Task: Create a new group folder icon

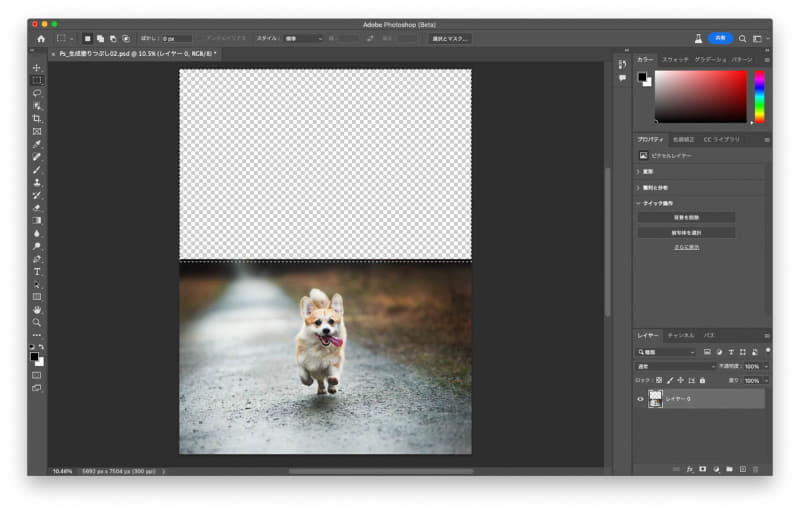Action: pyautogui.click(x=729, y=469)
